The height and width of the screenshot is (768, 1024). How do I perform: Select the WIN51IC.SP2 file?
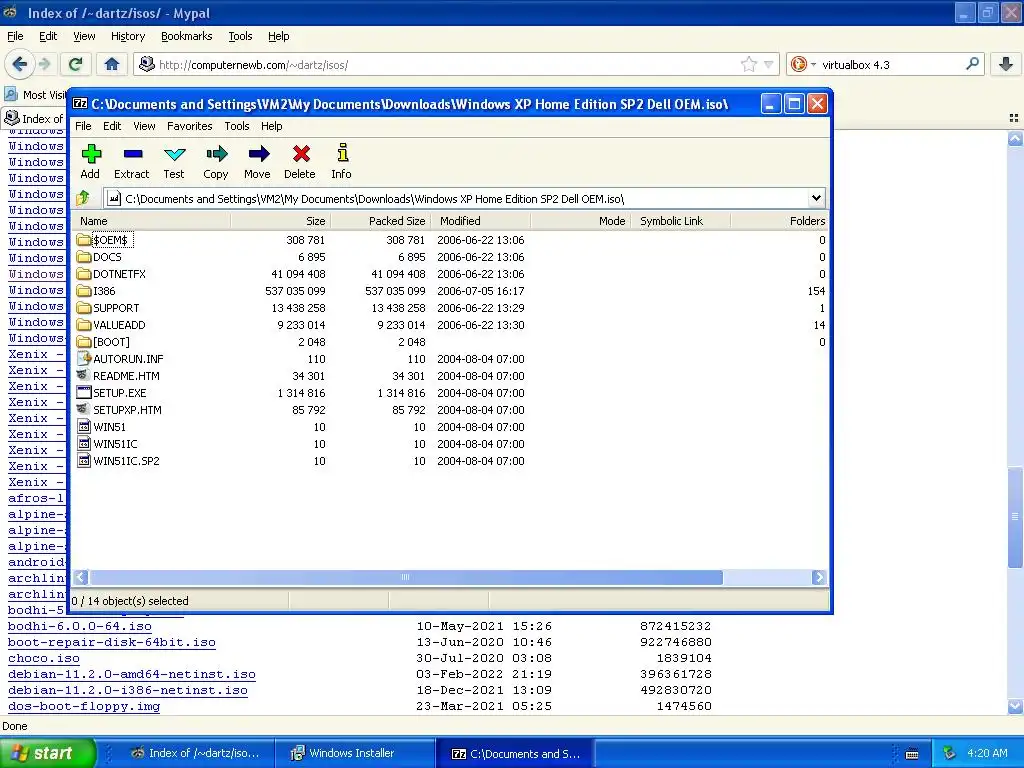pyautogui.click(x=126, y=461)
